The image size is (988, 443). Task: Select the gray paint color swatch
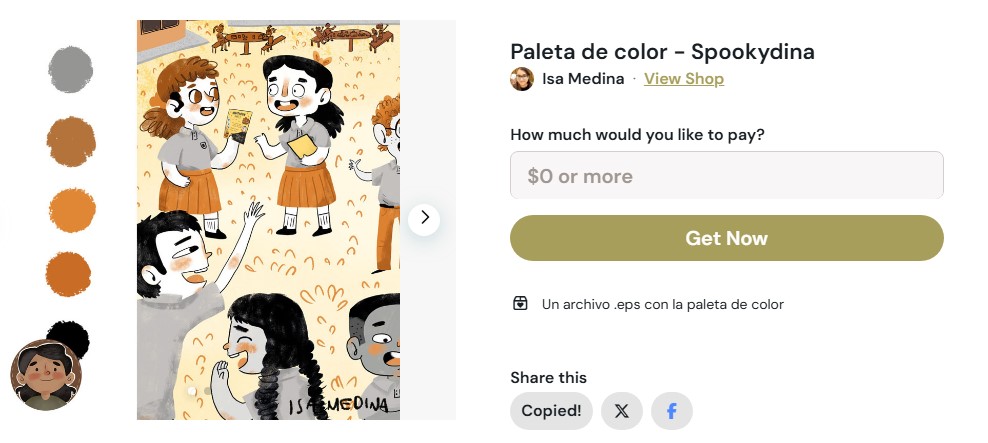pyautogui.click(x=71, y=69)
